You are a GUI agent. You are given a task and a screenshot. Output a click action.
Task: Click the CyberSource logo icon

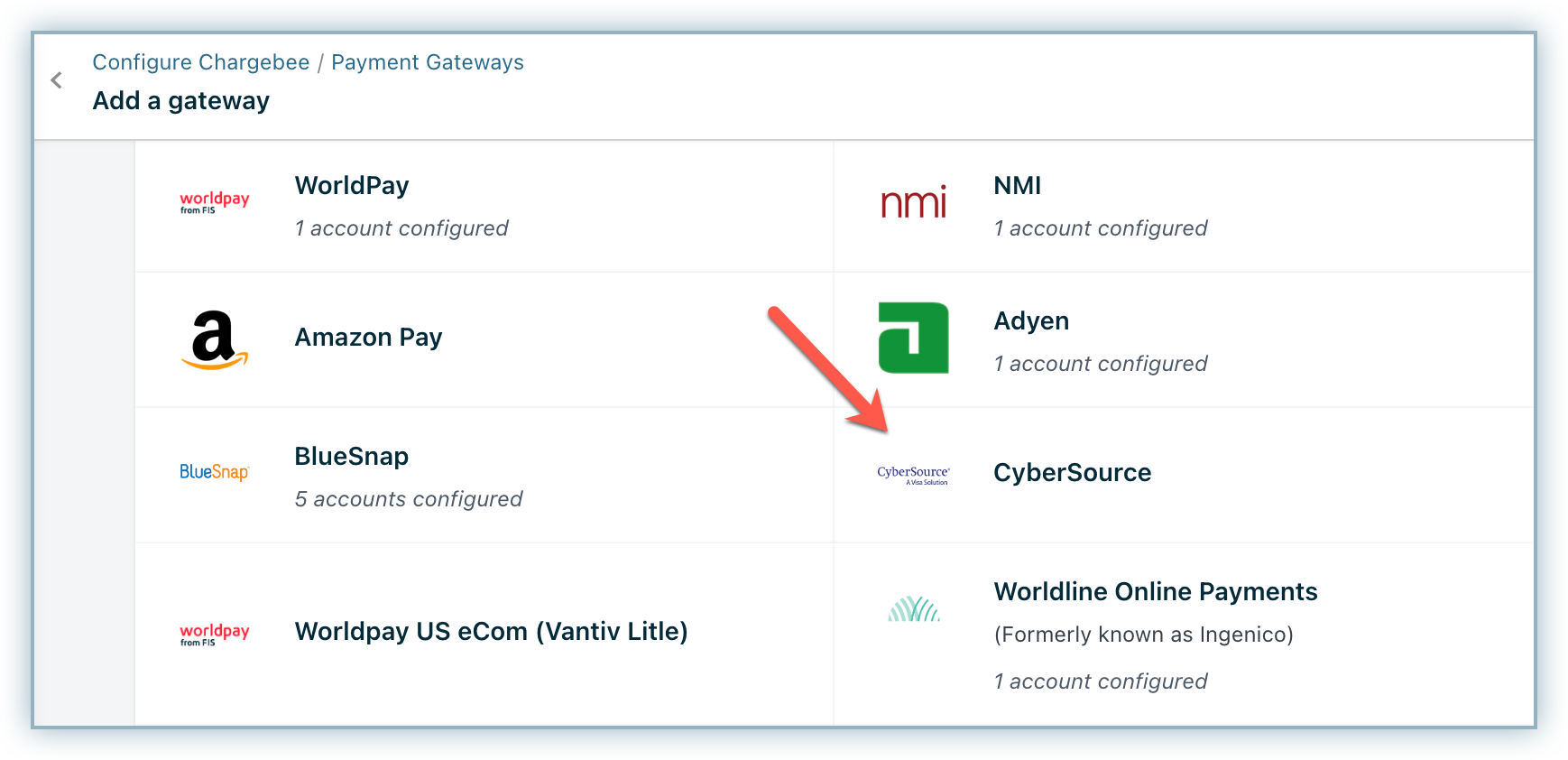913,475
